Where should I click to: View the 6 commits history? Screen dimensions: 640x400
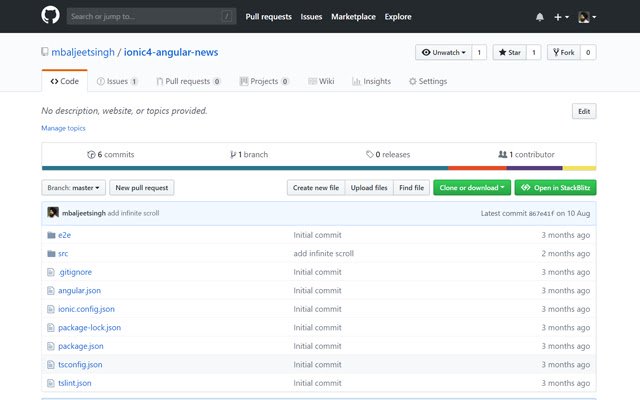pos(111,154)
